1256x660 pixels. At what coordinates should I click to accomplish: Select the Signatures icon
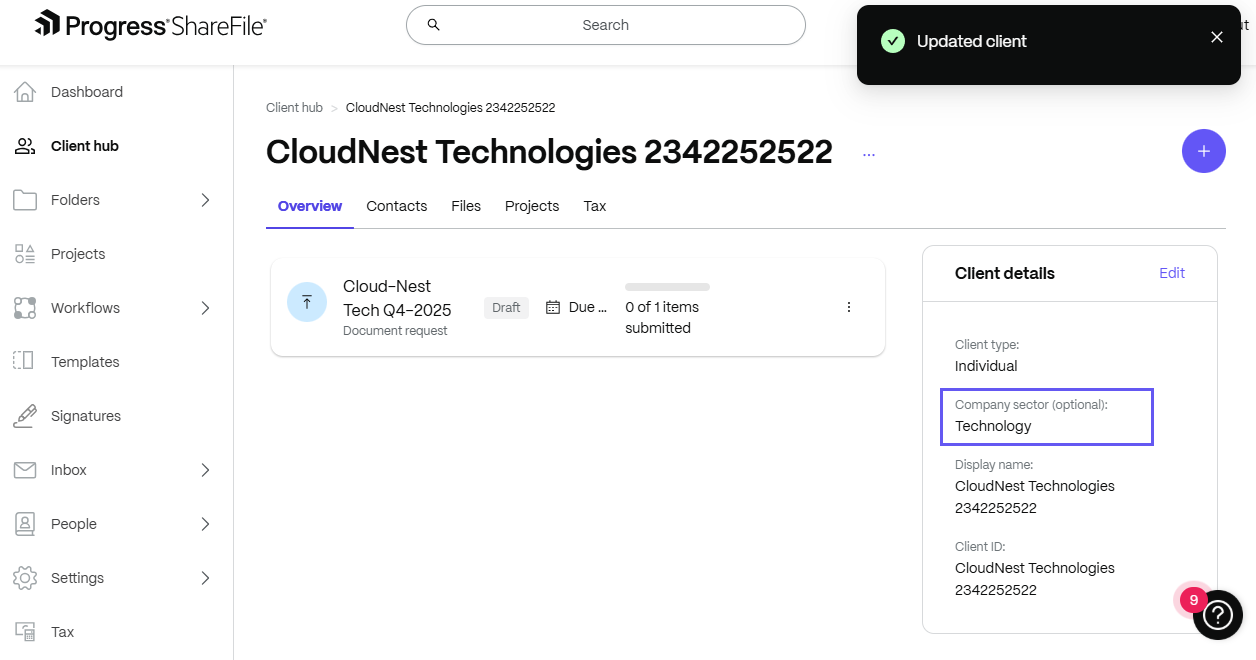click(x=27, y=415)
